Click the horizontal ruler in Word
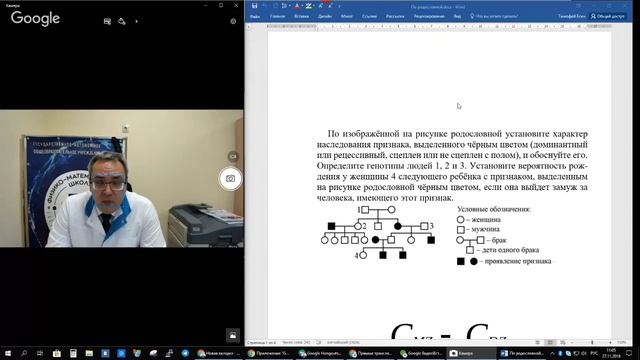Viewport: 640px width, 360px height. 439,27
